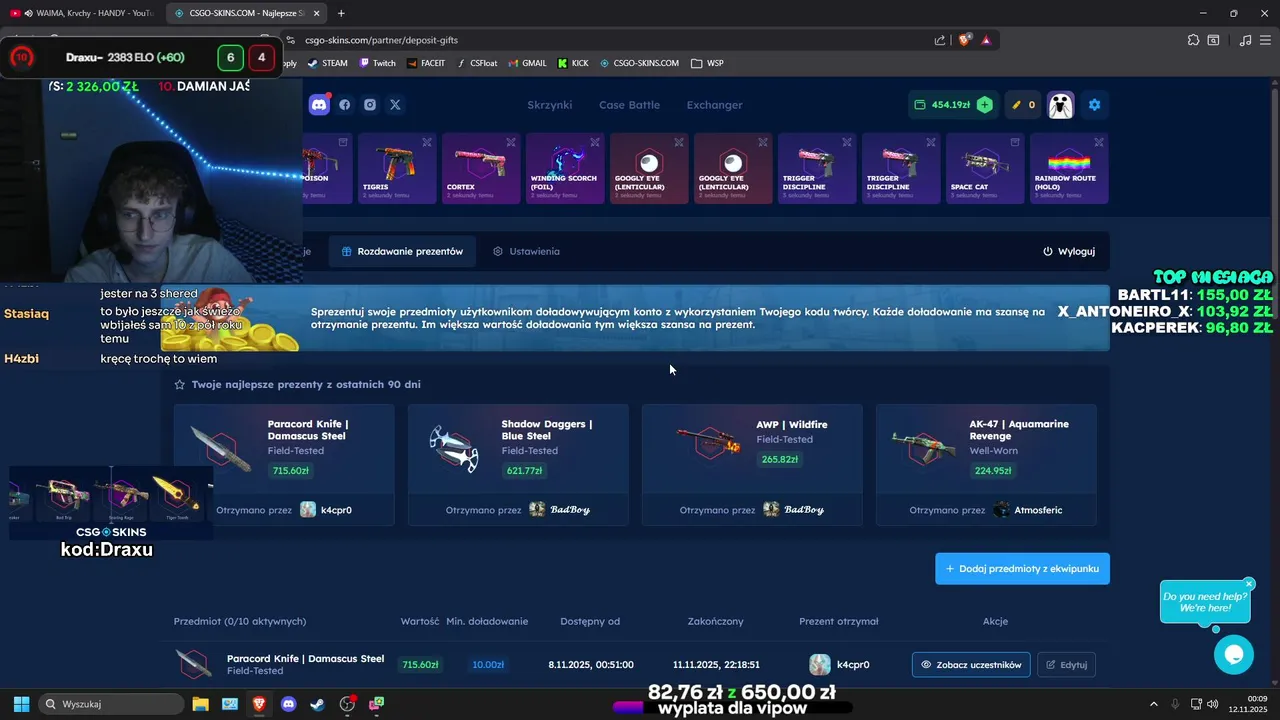Switch to the Rozdawanie prezentów tab
Image resolution: width=1280 pixels, height=720 pixels.
coord(402,251)
